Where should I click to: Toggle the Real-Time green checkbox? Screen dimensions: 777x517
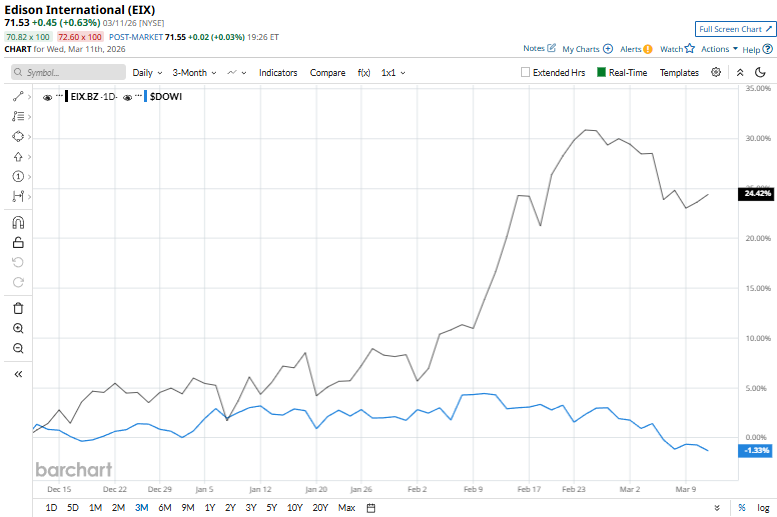(601, 72)
